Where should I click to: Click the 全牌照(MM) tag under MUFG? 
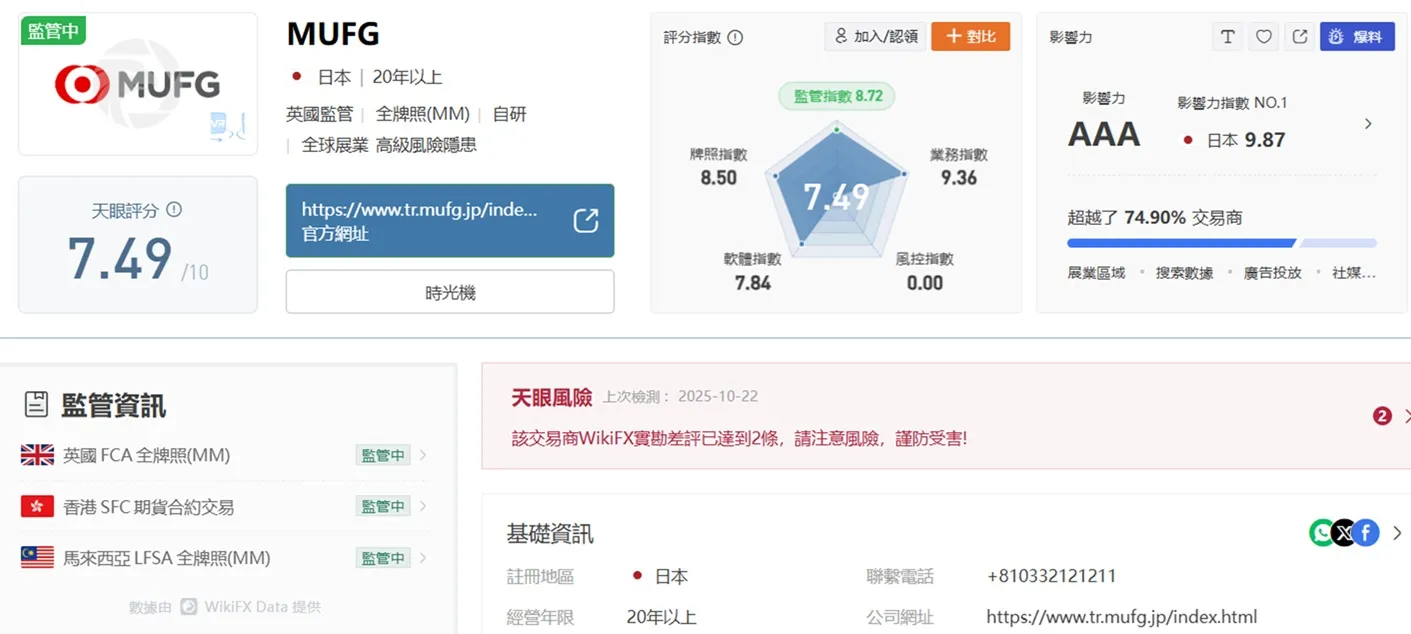[422, 114]
